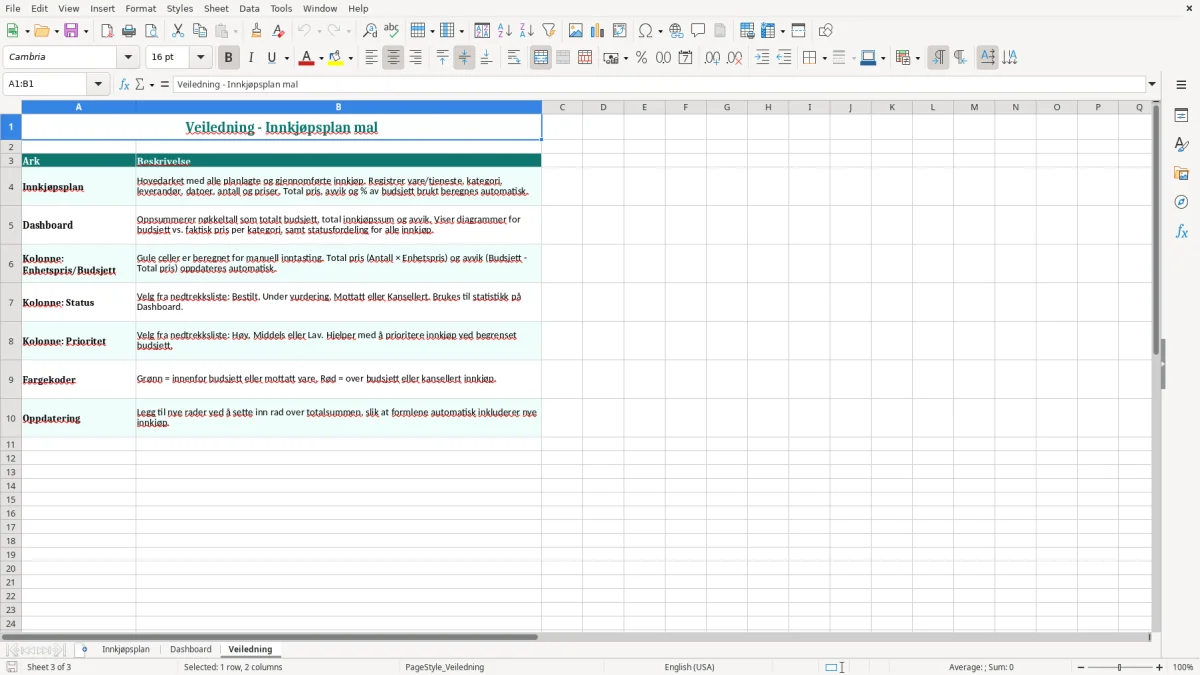Viewport: 1200px width, 675px height.
Task: Apply the red font color
Action: pyautogui.click(x=306, y=58)
